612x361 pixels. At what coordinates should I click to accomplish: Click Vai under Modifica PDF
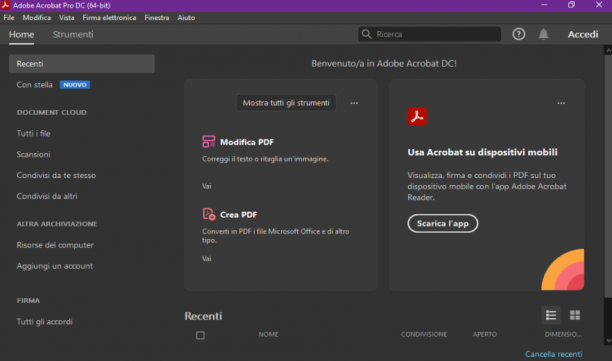(206, 186)
